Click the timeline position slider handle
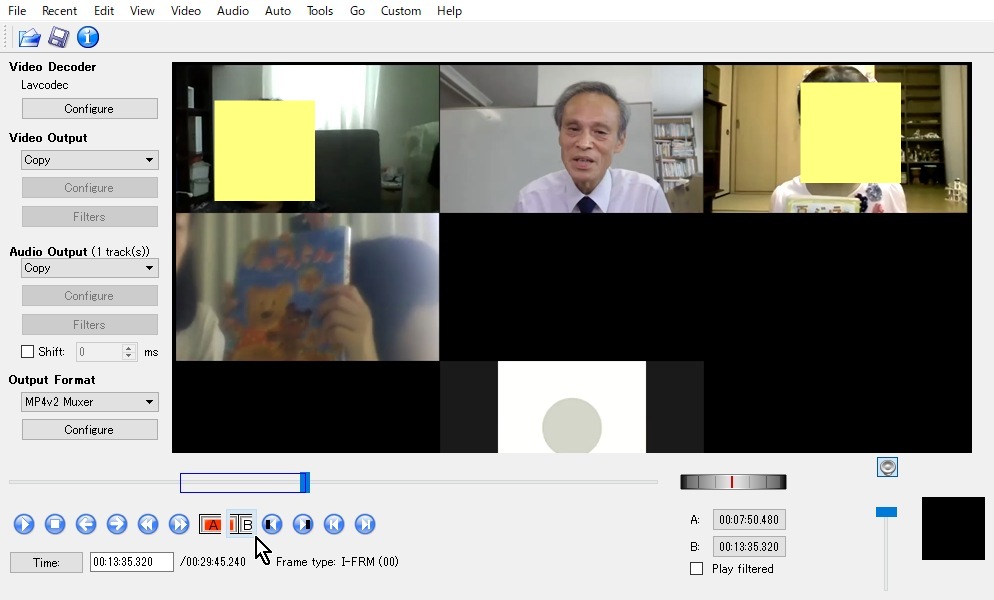994x600 pixels. (x=305, y=482)
